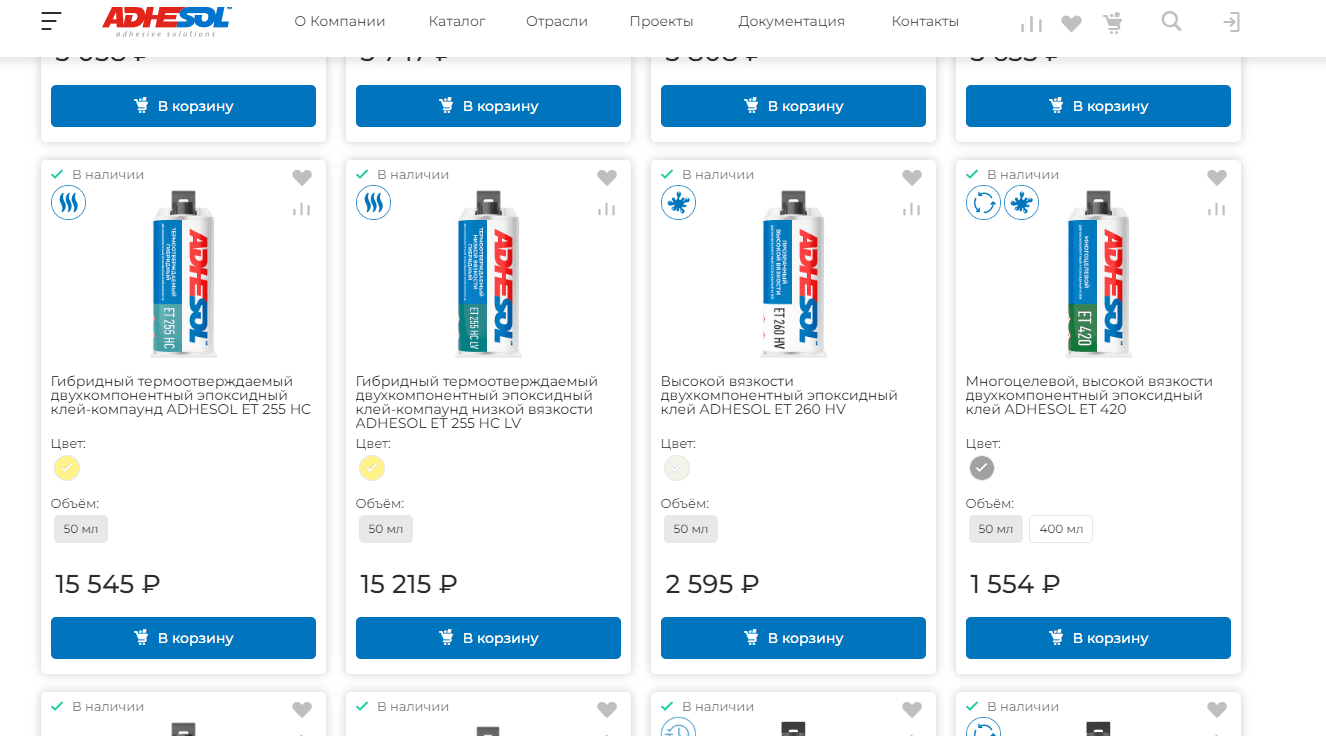Screen dimensions: 1326x736
Task: Choose the gray color swatch for ET 420
Action: [x=982, y=468]
